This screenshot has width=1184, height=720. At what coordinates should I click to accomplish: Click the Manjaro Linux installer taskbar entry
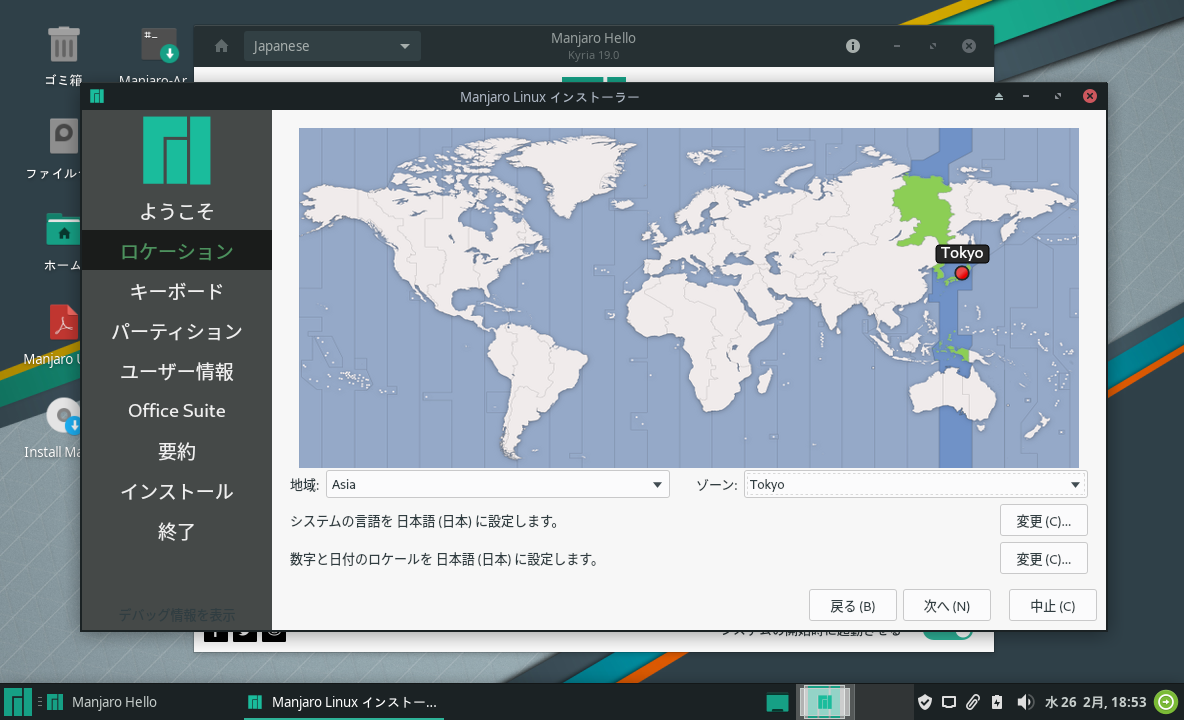[343, 702]
